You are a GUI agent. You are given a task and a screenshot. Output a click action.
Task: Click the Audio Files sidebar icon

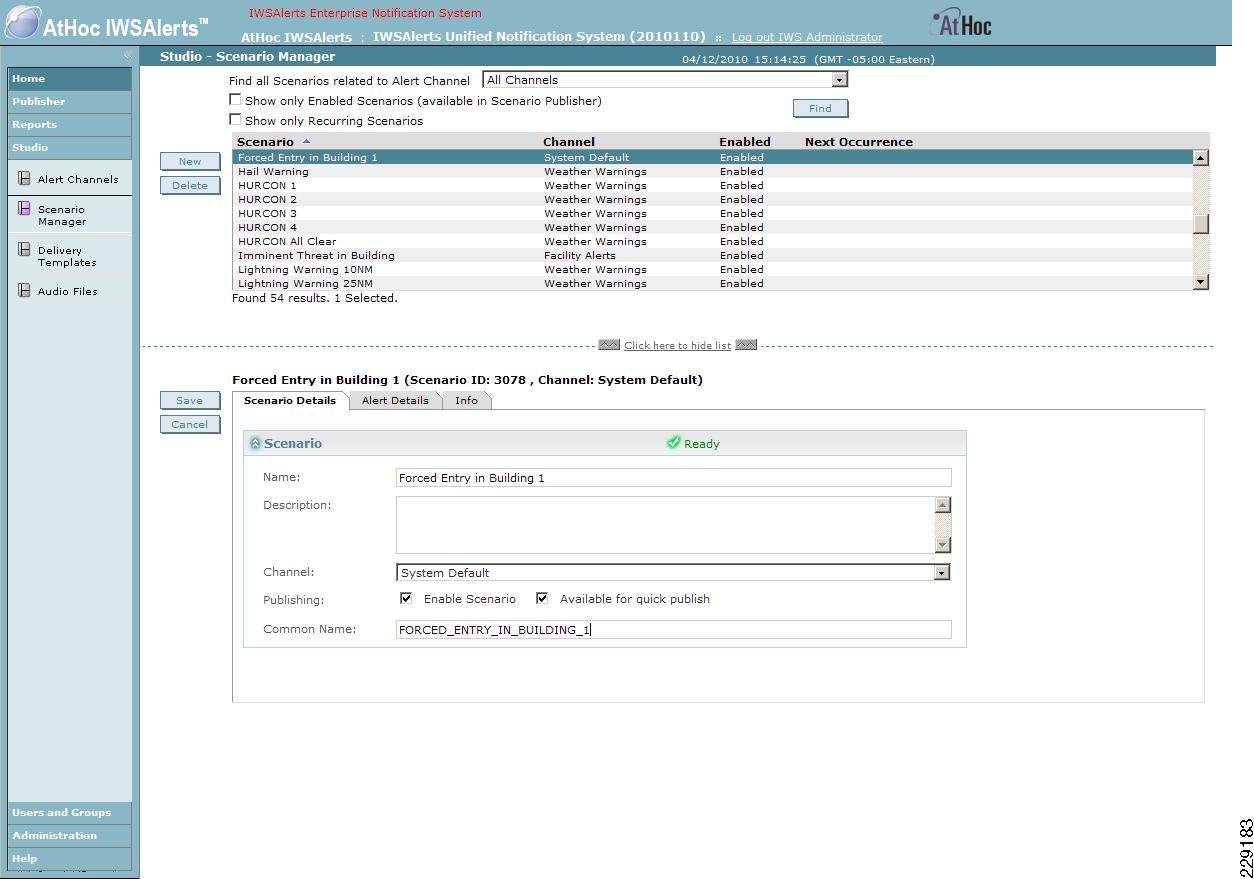coord(25,291)
